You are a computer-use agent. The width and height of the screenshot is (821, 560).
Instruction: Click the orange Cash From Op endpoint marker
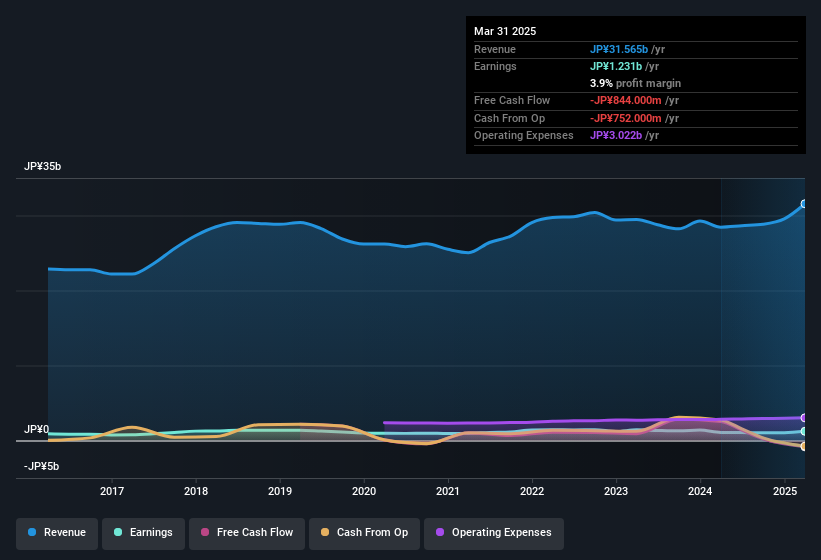tap(803, 446)
